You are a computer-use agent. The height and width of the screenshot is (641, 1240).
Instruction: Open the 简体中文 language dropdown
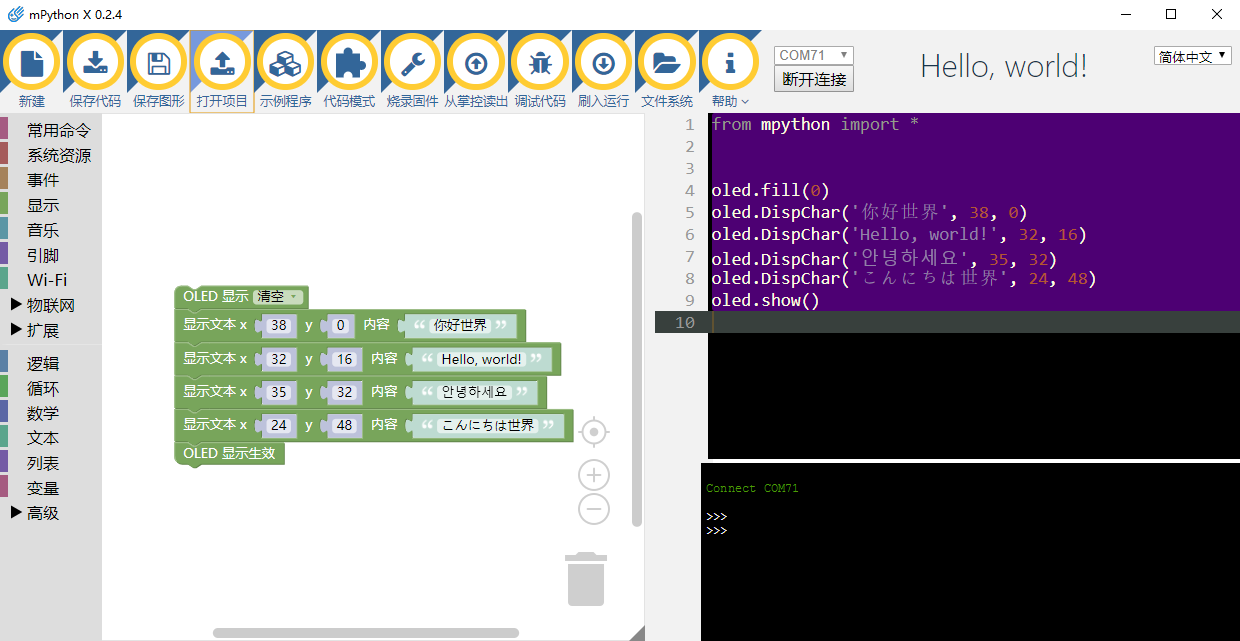1192,56
